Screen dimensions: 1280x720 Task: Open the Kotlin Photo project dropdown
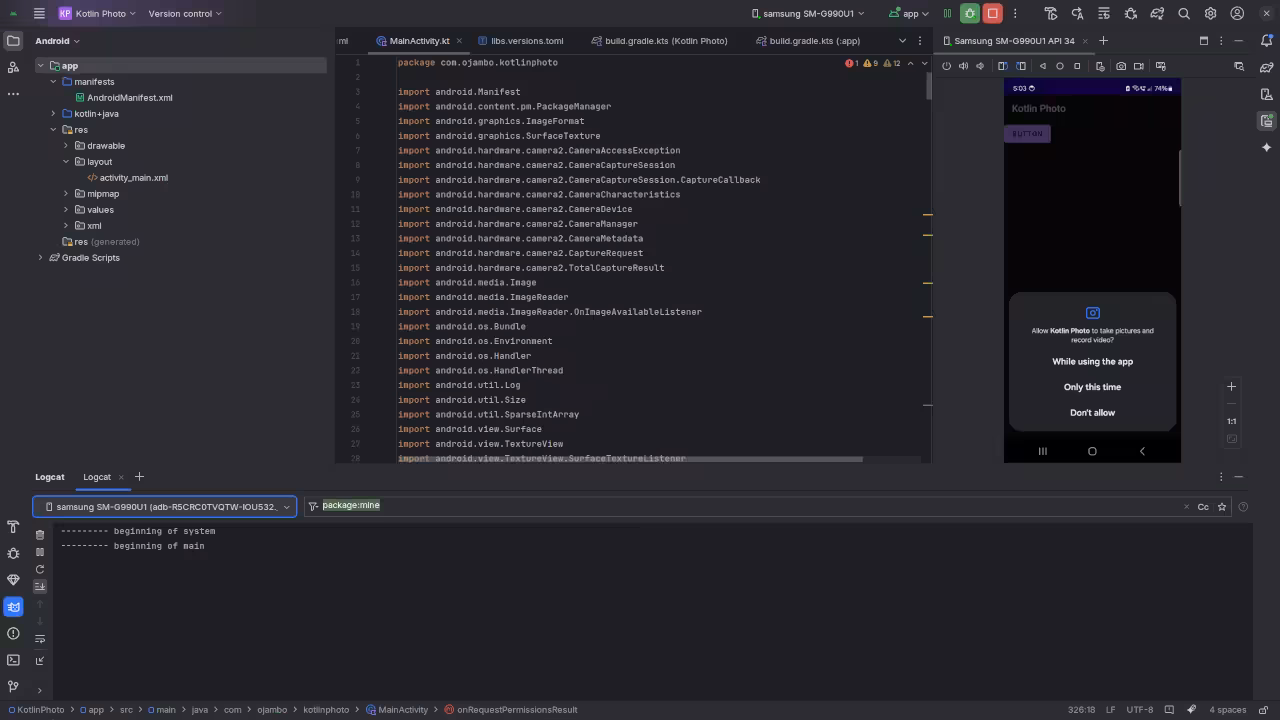point(97,14)
